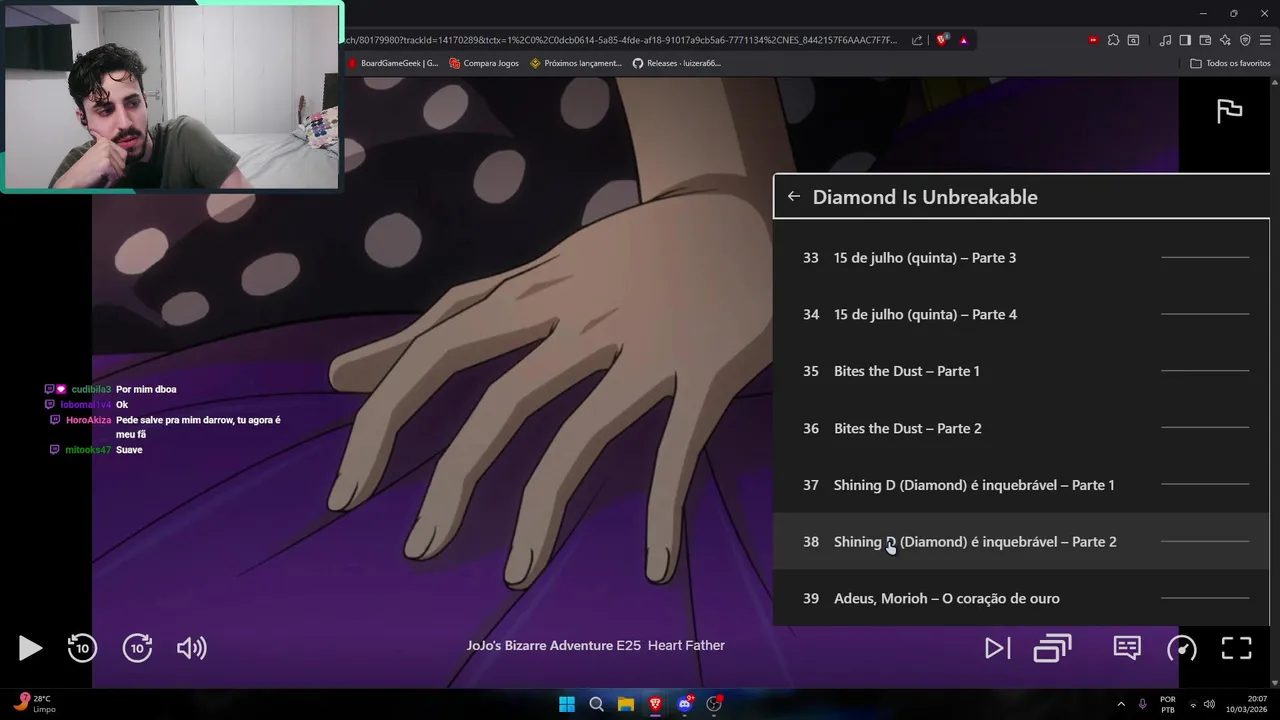
Task: Click cudibila3 chat message Por mim dboa
Action: 145,389
